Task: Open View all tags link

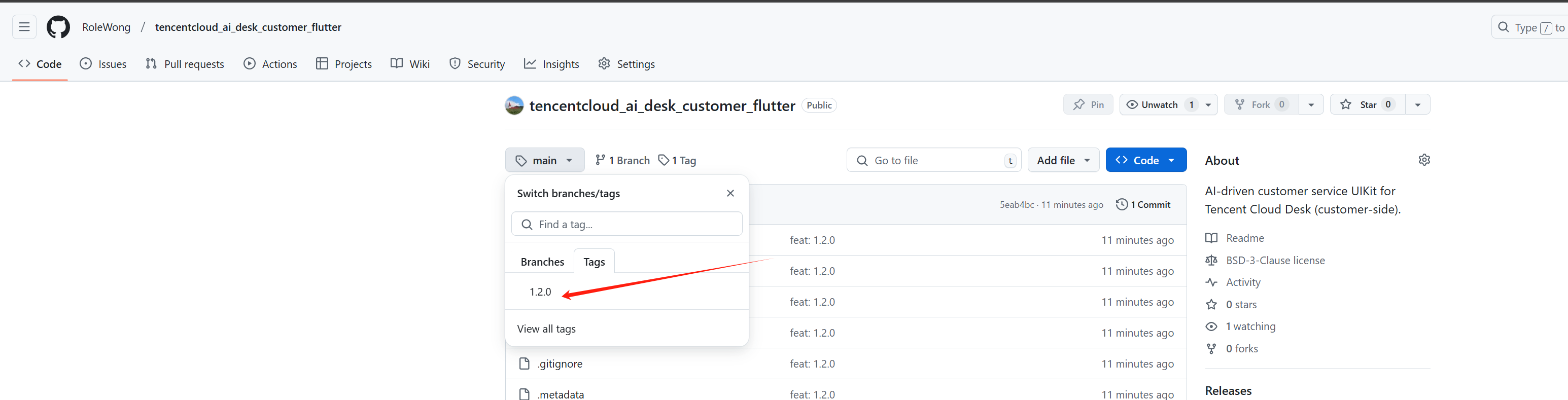Action: [x=546, y=329]
